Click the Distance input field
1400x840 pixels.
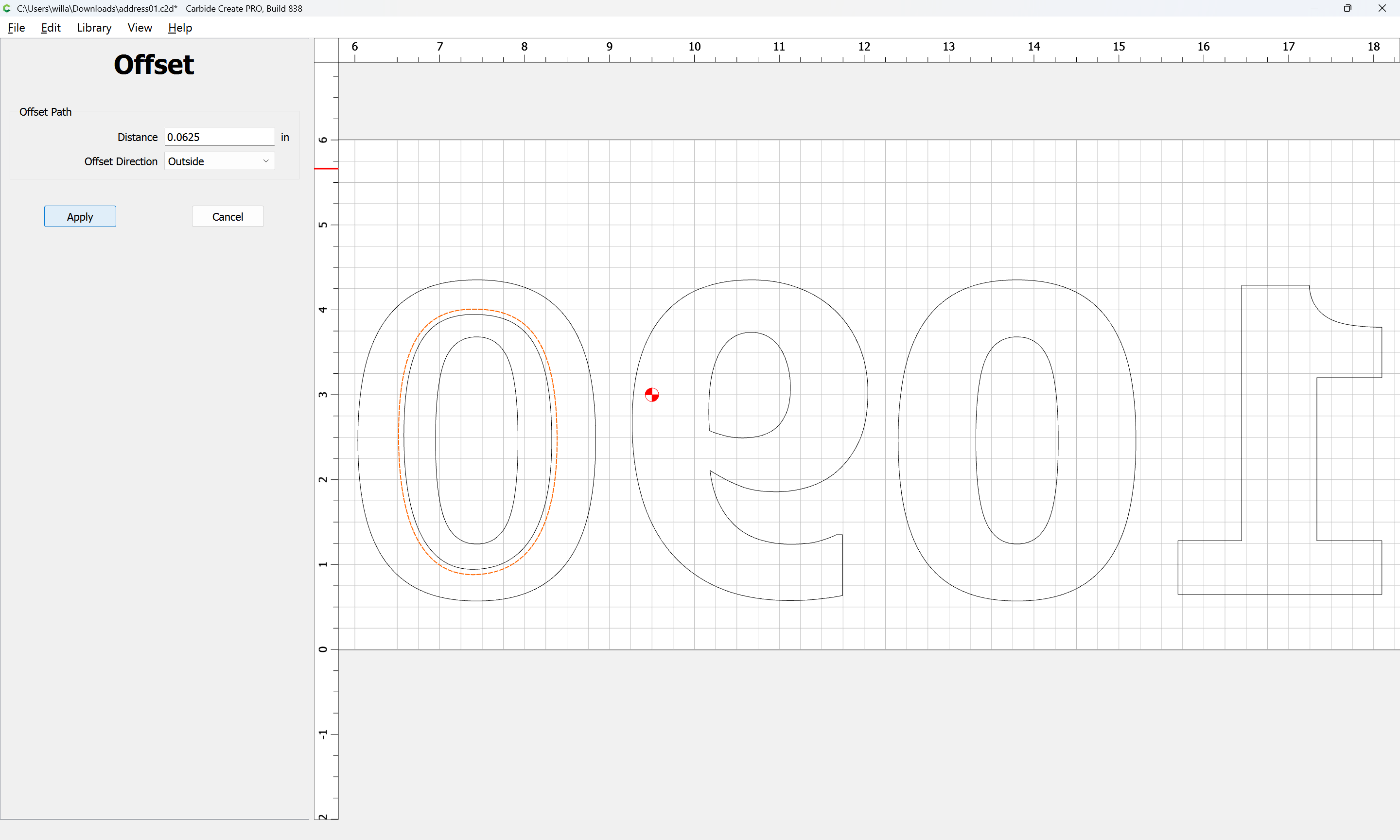coord(219,137)
